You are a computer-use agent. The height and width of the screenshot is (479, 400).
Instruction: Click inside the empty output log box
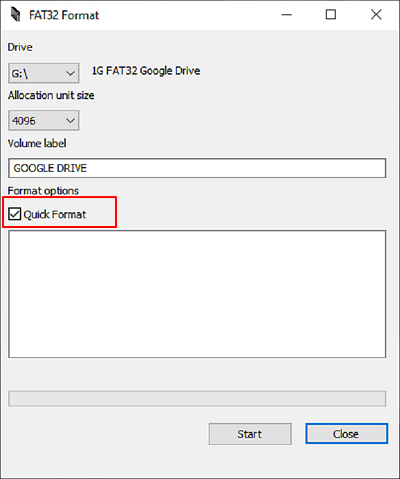pos(197,294)
